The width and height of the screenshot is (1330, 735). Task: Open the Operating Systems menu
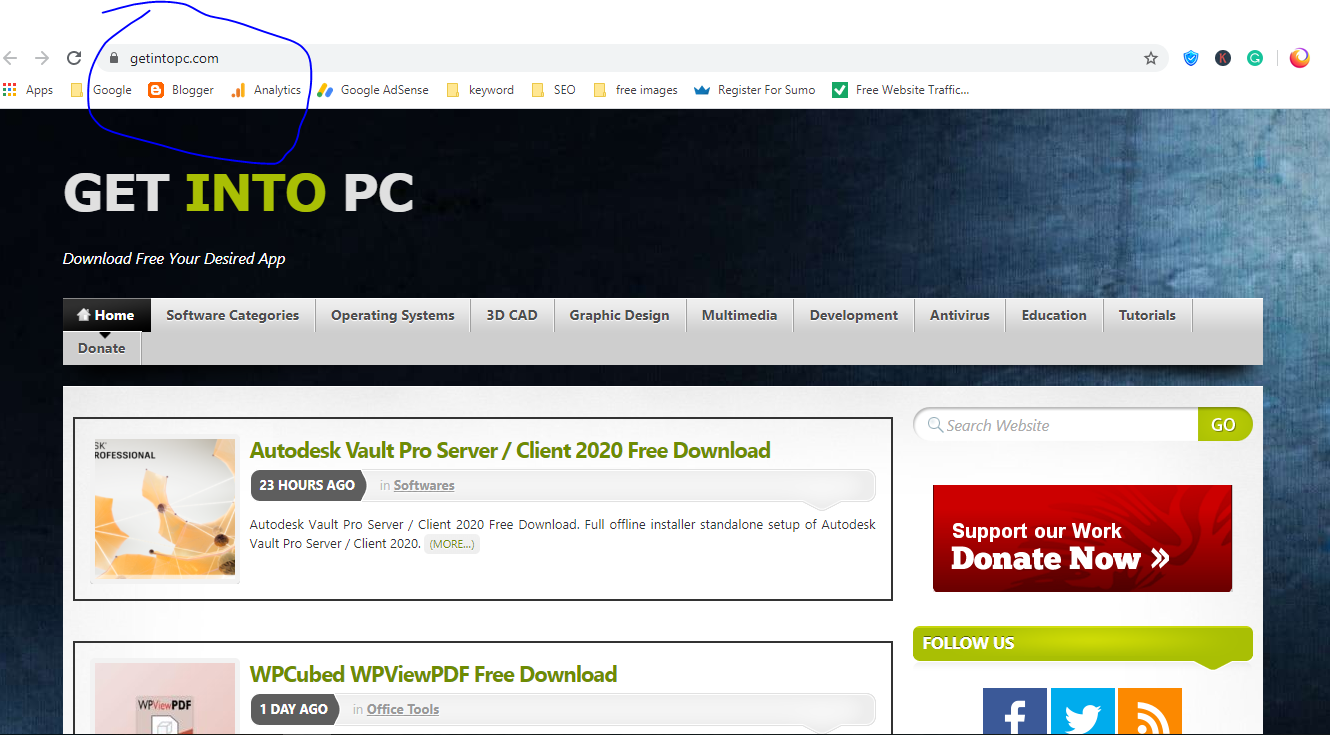pos(393,315)
